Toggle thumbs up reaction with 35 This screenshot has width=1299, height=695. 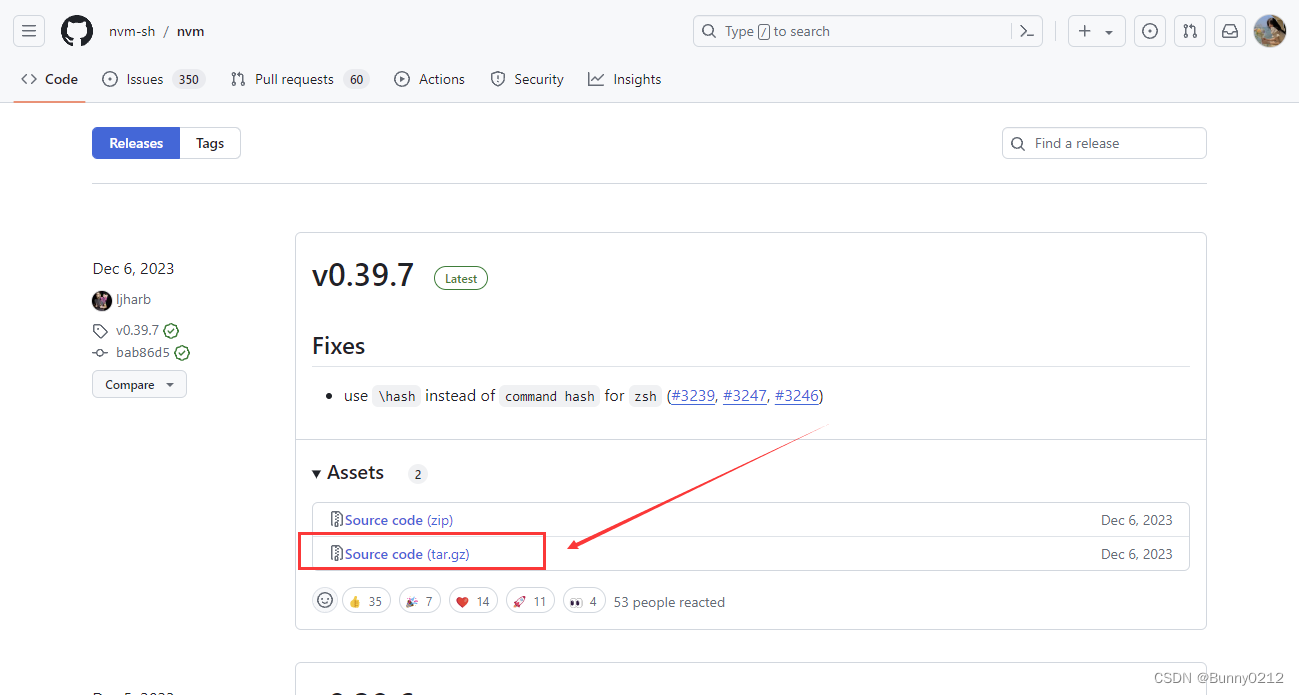(366, 601)
